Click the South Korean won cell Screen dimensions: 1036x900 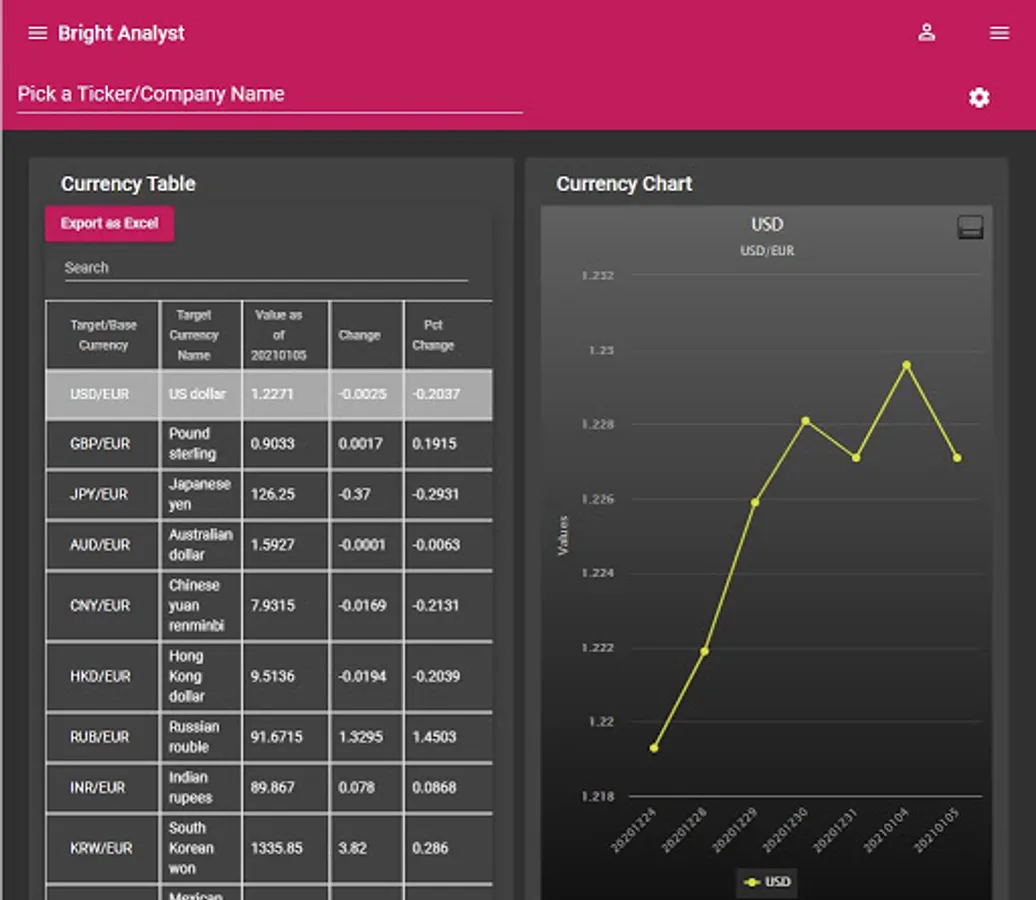pos(201,848)
